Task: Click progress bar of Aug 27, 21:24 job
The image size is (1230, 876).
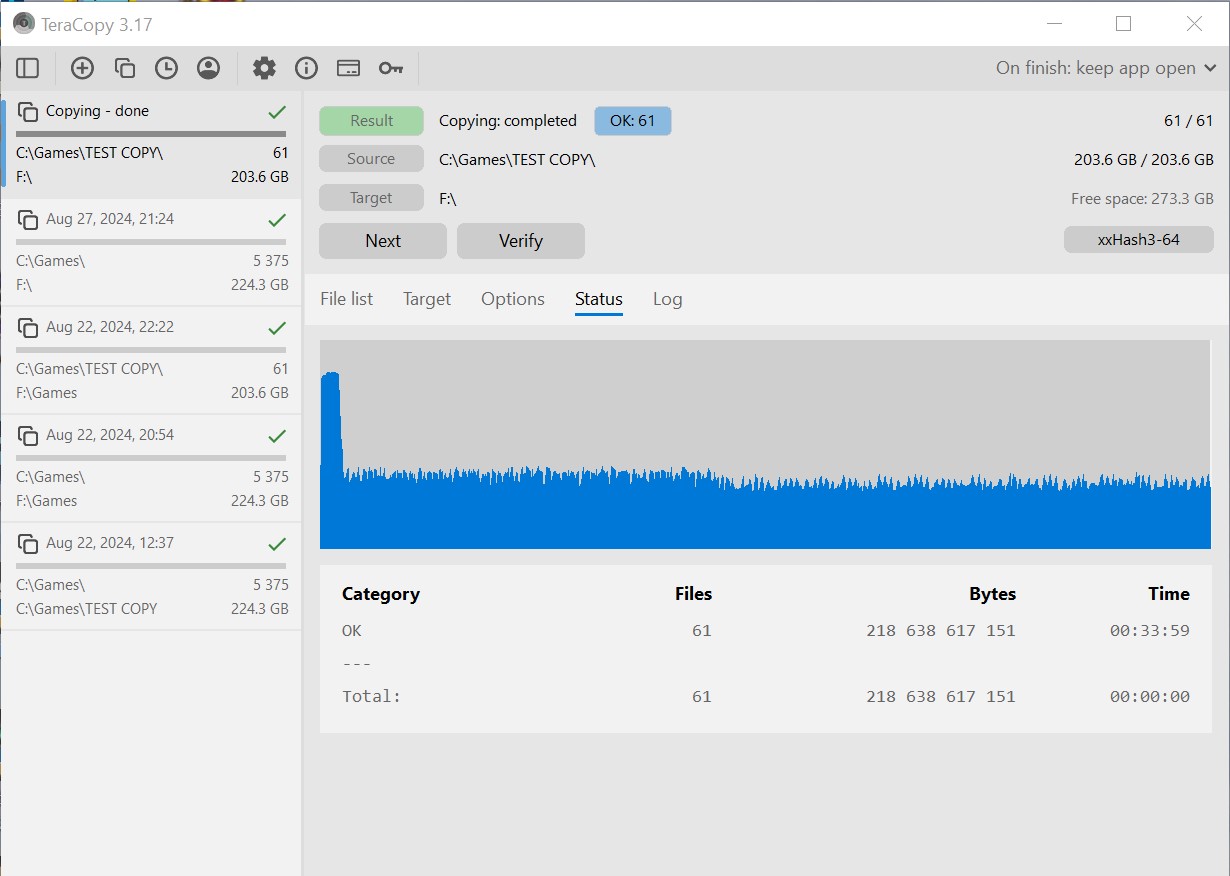Action: (x=151, y=242)
